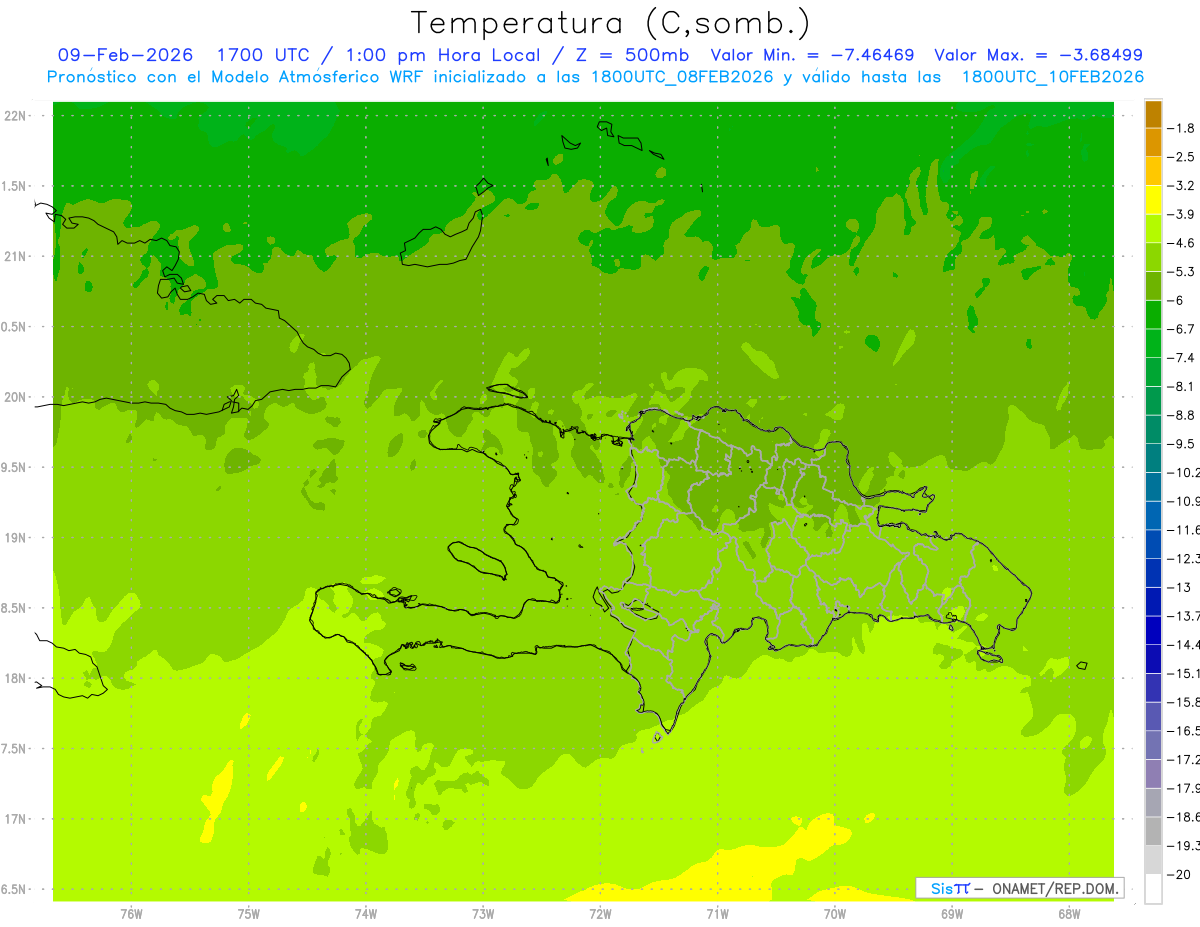This screenshot has width=1200, height=927.
Task: Pick the deep blue swatch between -13 and -13.7
Action: [x=1153, y=602]
